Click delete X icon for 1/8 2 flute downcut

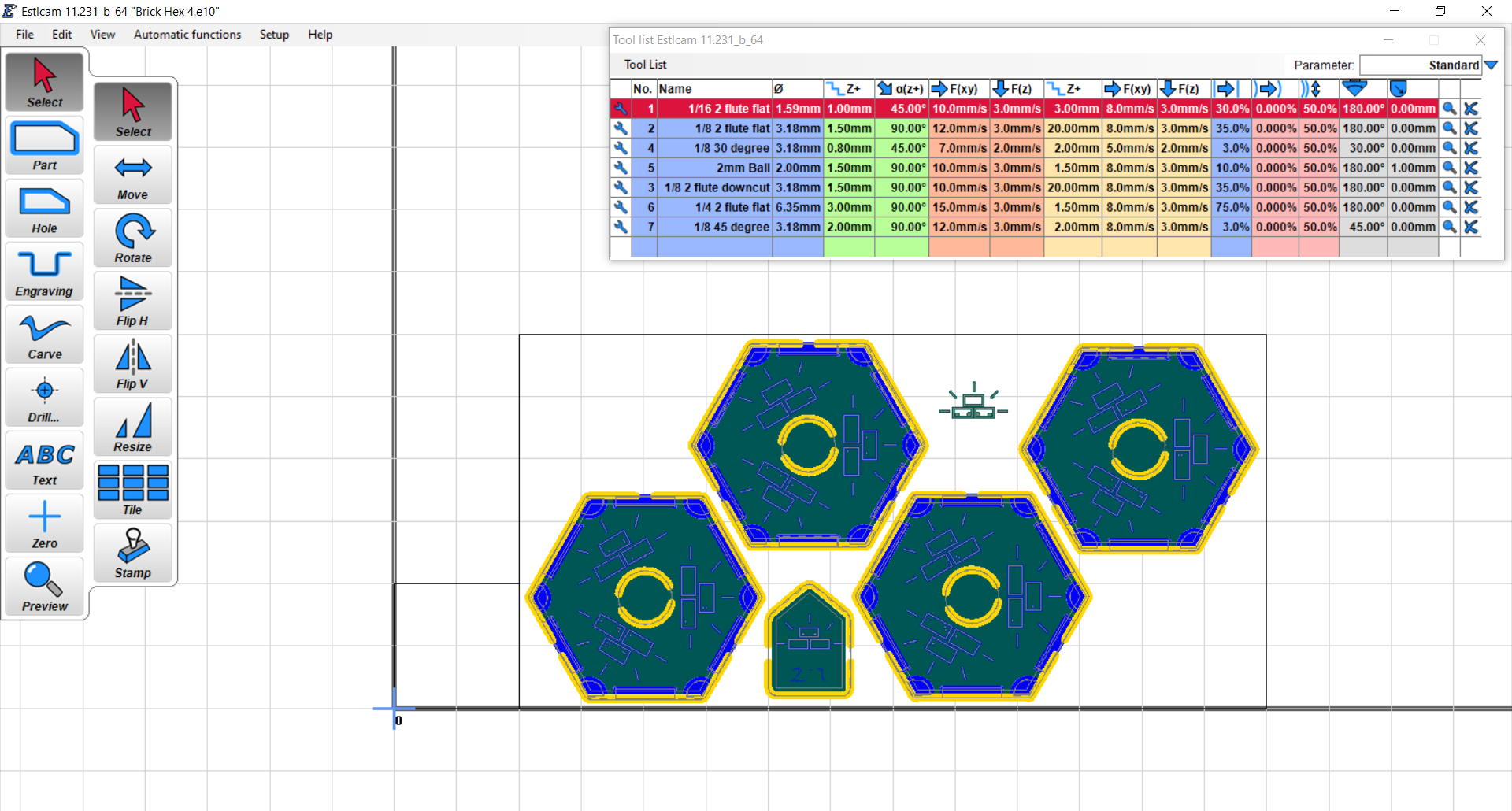point(1471,187)
